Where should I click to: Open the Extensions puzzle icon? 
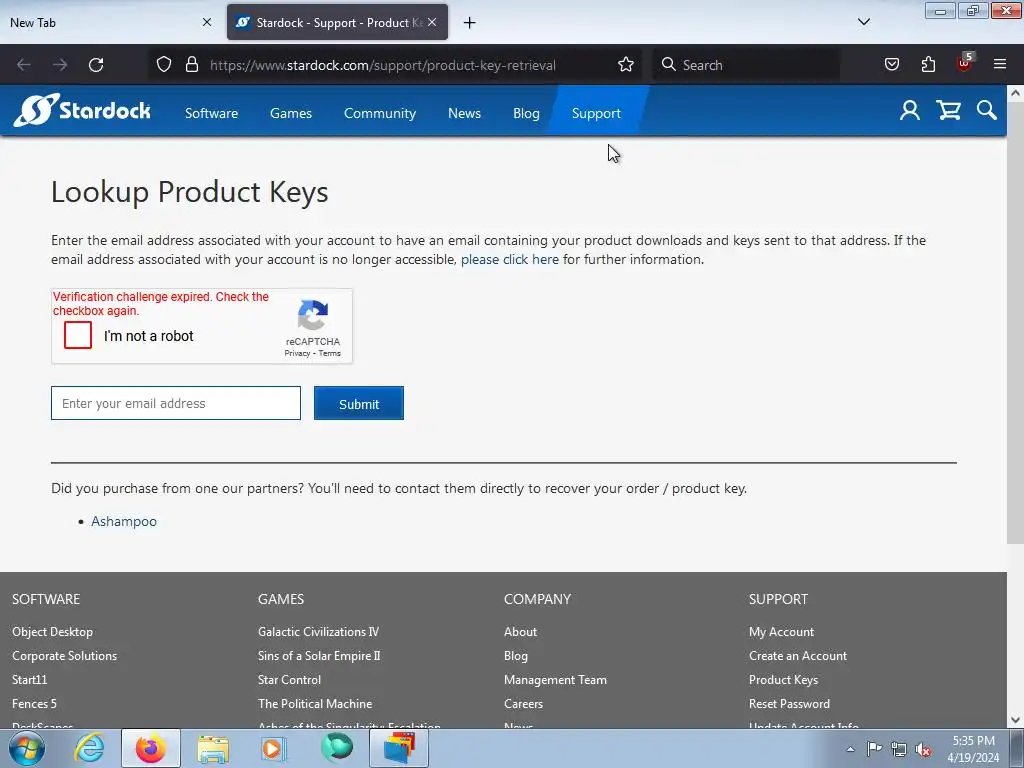point(928,65)
